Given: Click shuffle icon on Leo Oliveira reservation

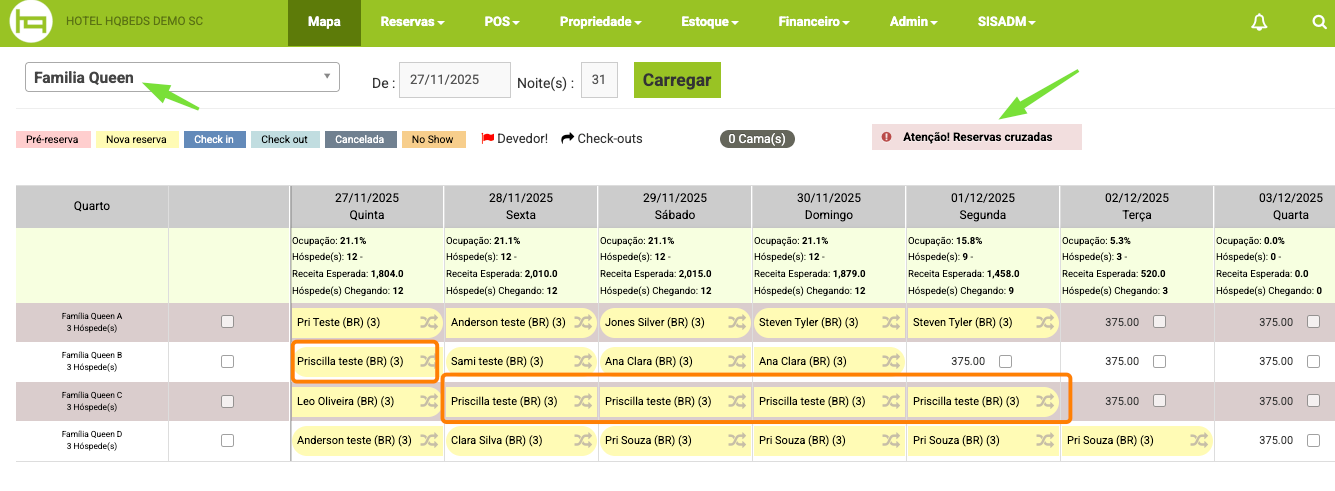Looking at the screenshot, I should point(428,401).
